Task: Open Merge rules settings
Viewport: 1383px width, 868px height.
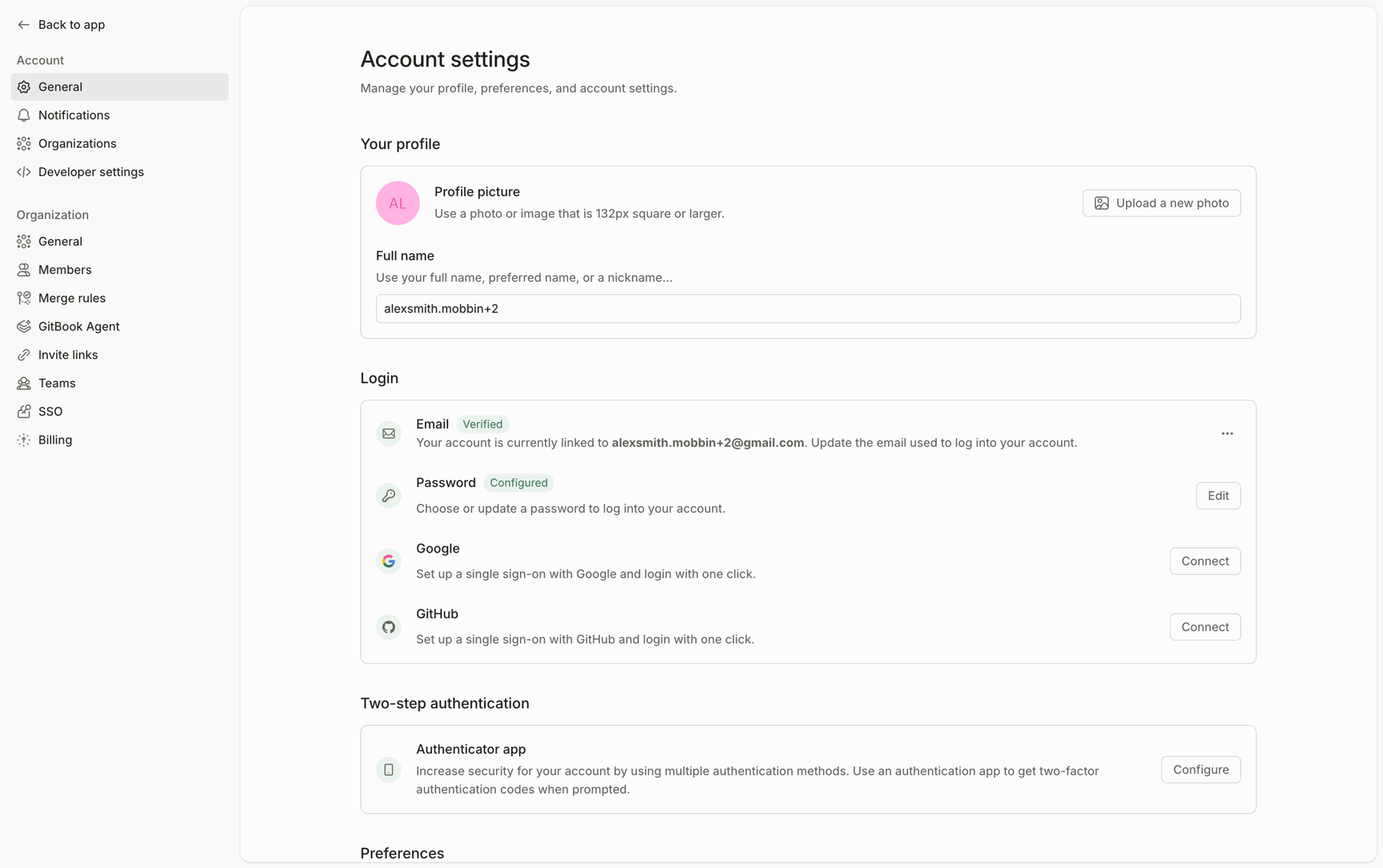Action: point(120,298)
